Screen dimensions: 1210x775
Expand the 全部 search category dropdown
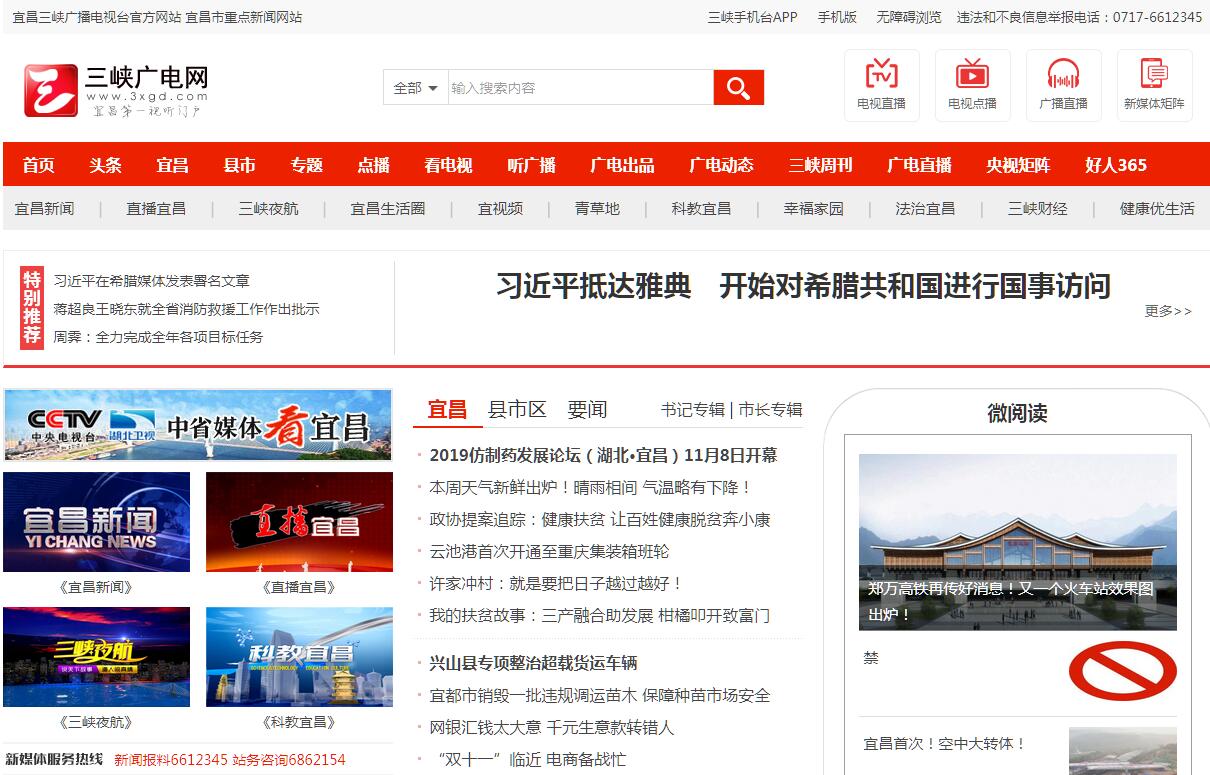coord(416,88)
